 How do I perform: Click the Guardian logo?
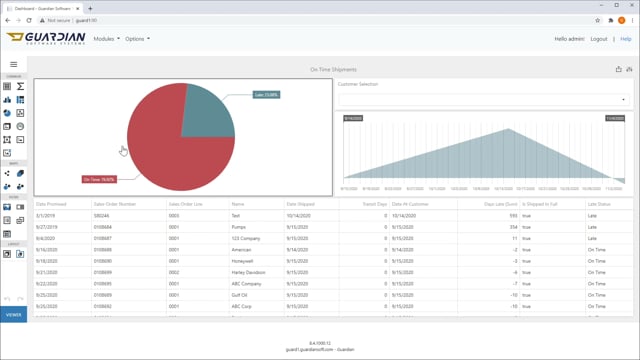click(46, 38)
